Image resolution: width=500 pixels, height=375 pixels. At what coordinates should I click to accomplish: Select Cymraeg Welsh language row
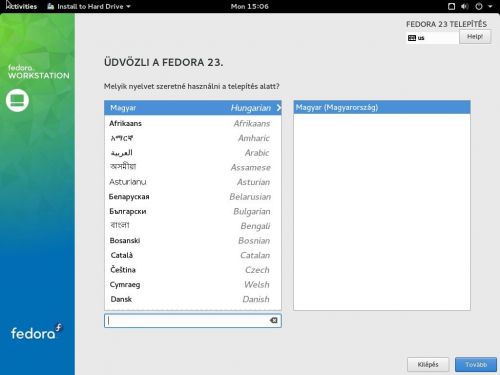pyautogui.click(x=193, y=285)
